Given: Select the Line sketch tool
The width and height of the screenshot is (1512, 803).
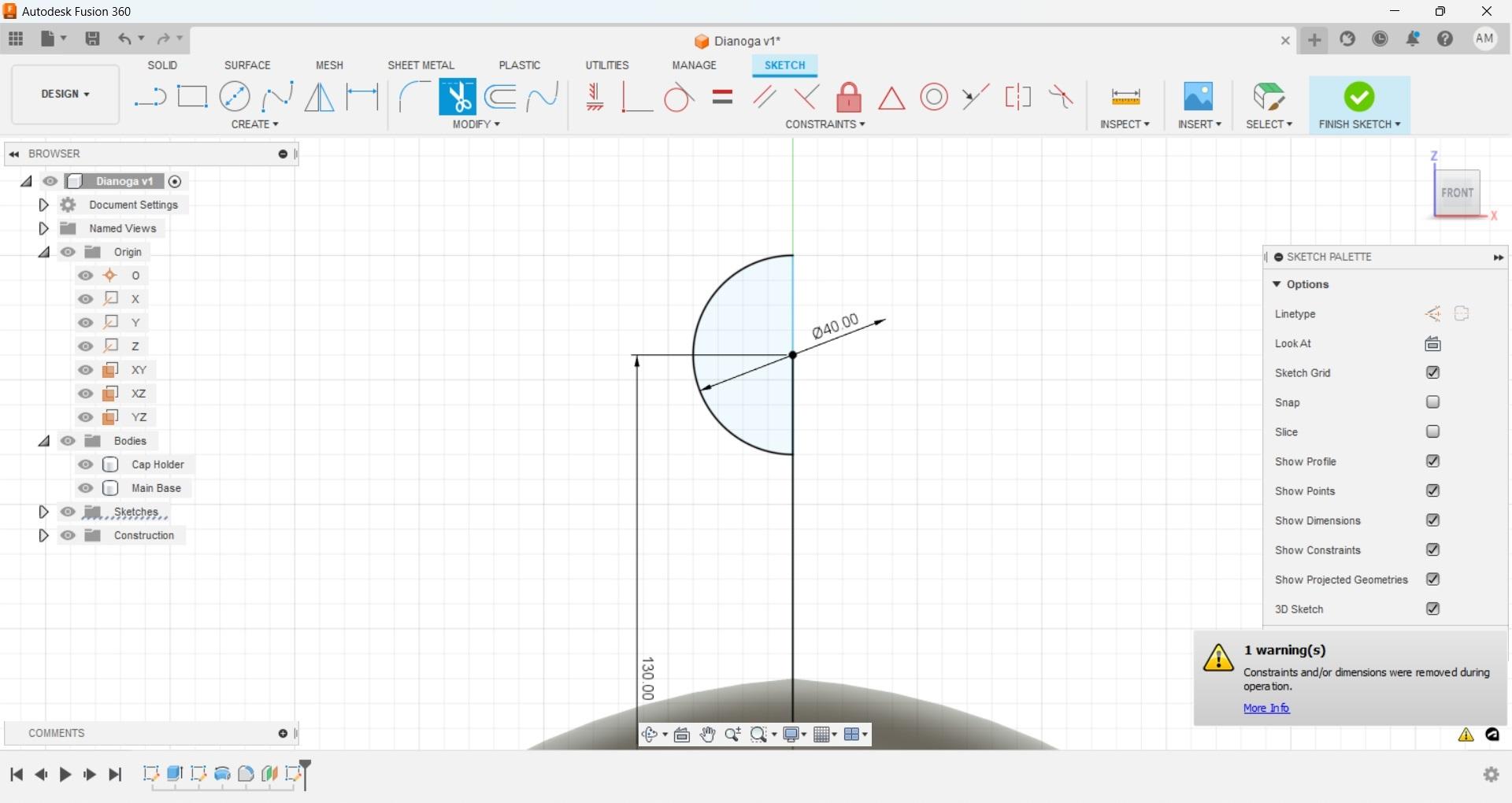Looking at the screenshot, I should [150, 98].
